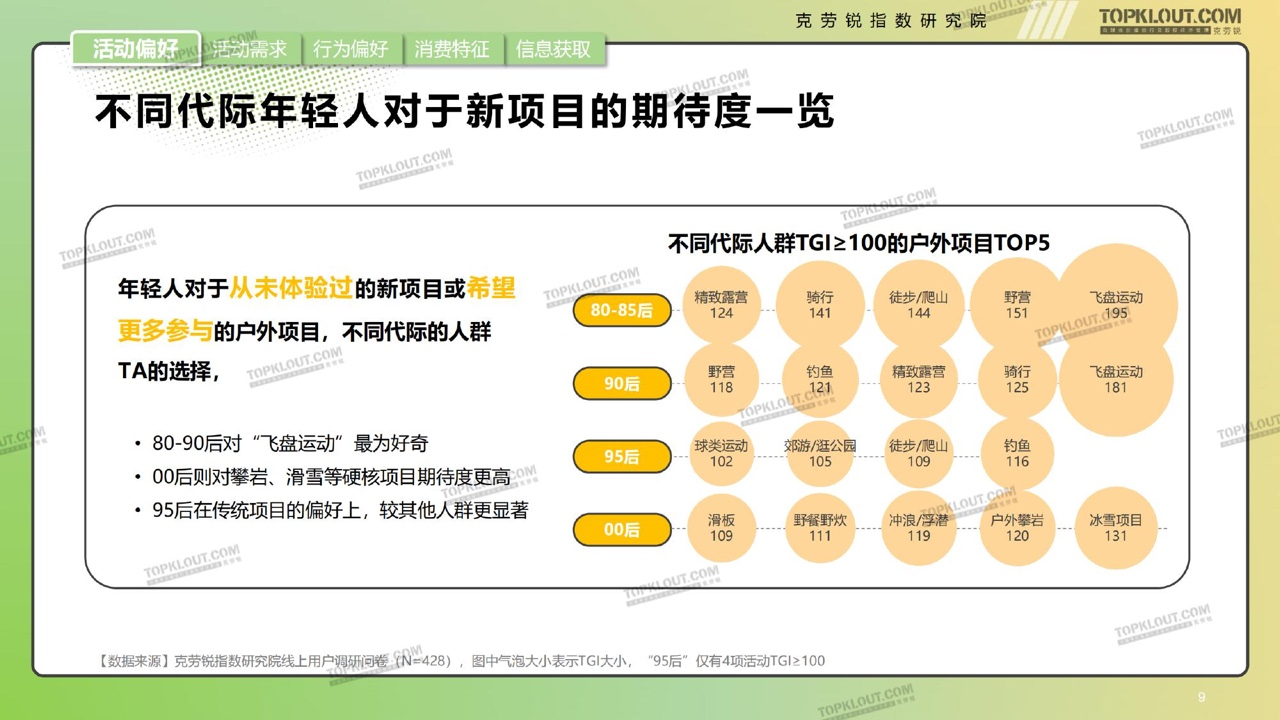Select the 户外攀岩 120 bubble
The height and width of the screenshot is (720, 1280).
tap(1017, 527)
